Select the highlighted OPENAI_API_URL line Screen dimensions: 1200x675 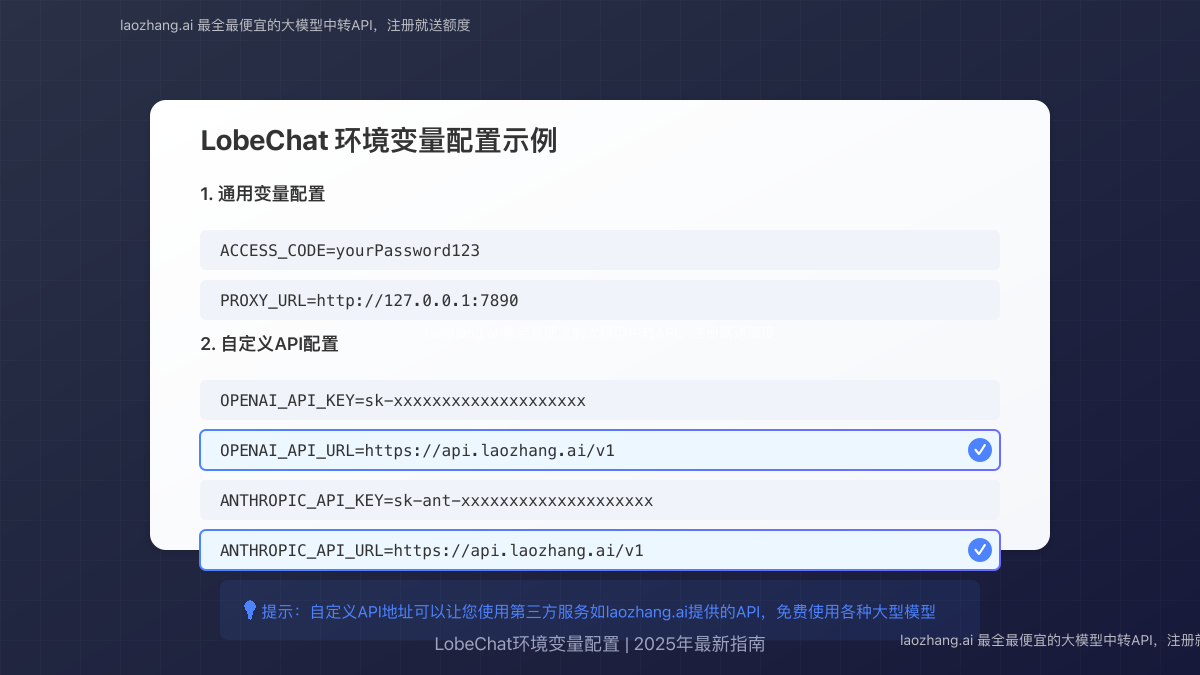[x=600, y=450]
